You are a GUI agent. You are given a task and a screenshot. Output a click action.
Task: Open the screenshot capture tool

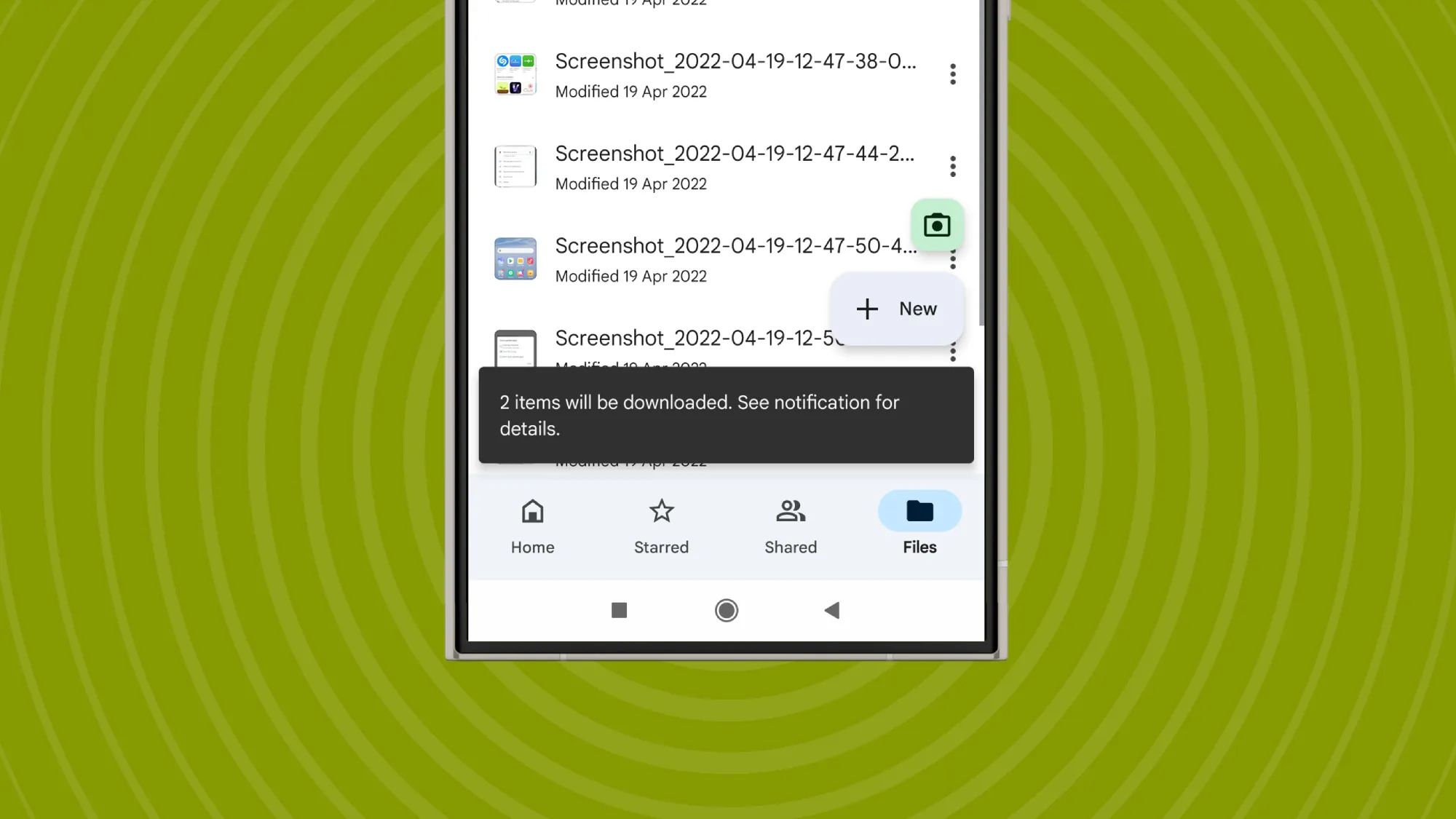[x=937, y=224]
